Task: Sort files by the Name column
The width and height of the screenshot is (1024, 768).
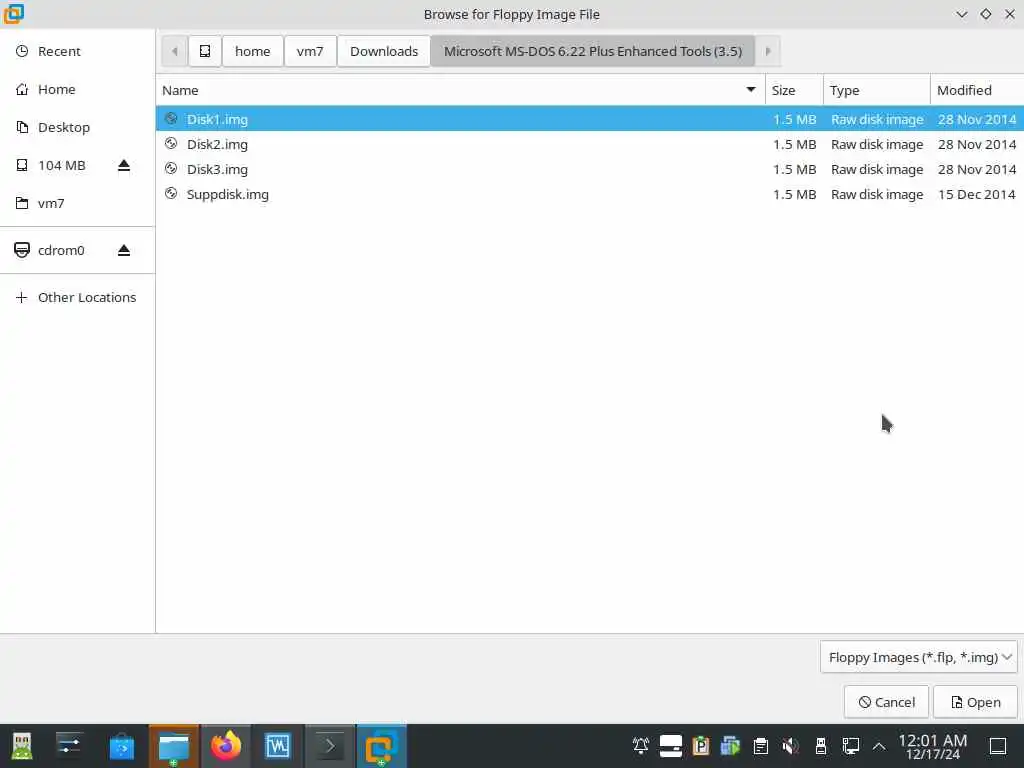Action: 460,90
